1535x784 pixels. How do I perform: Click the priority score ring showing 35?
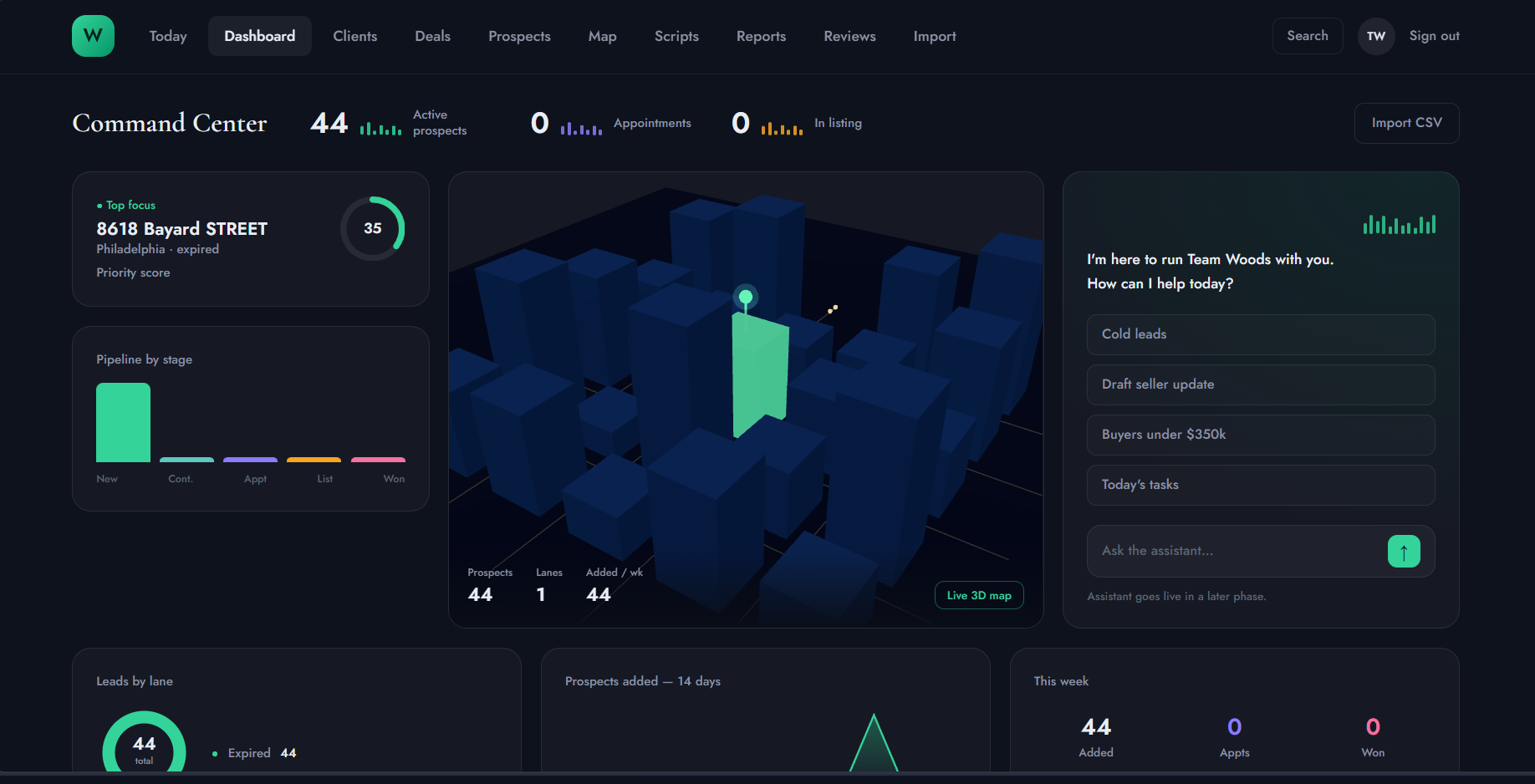click(373, 228)
